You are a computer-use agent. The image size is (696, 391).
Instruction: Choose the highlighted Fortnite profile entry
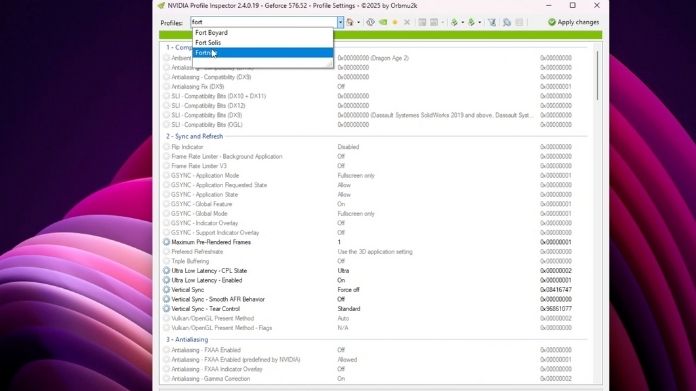pos(262,52)
